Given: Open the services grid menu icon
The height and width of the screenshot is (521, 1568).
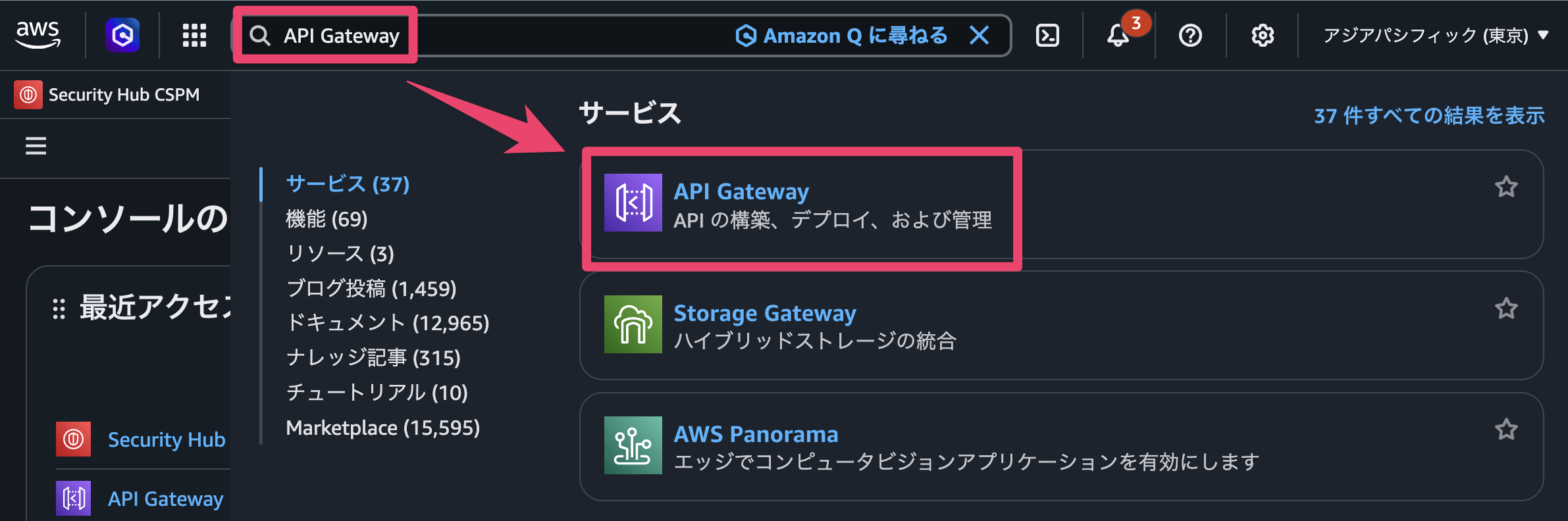Looking at the screenshot, I should click(194, 36).
